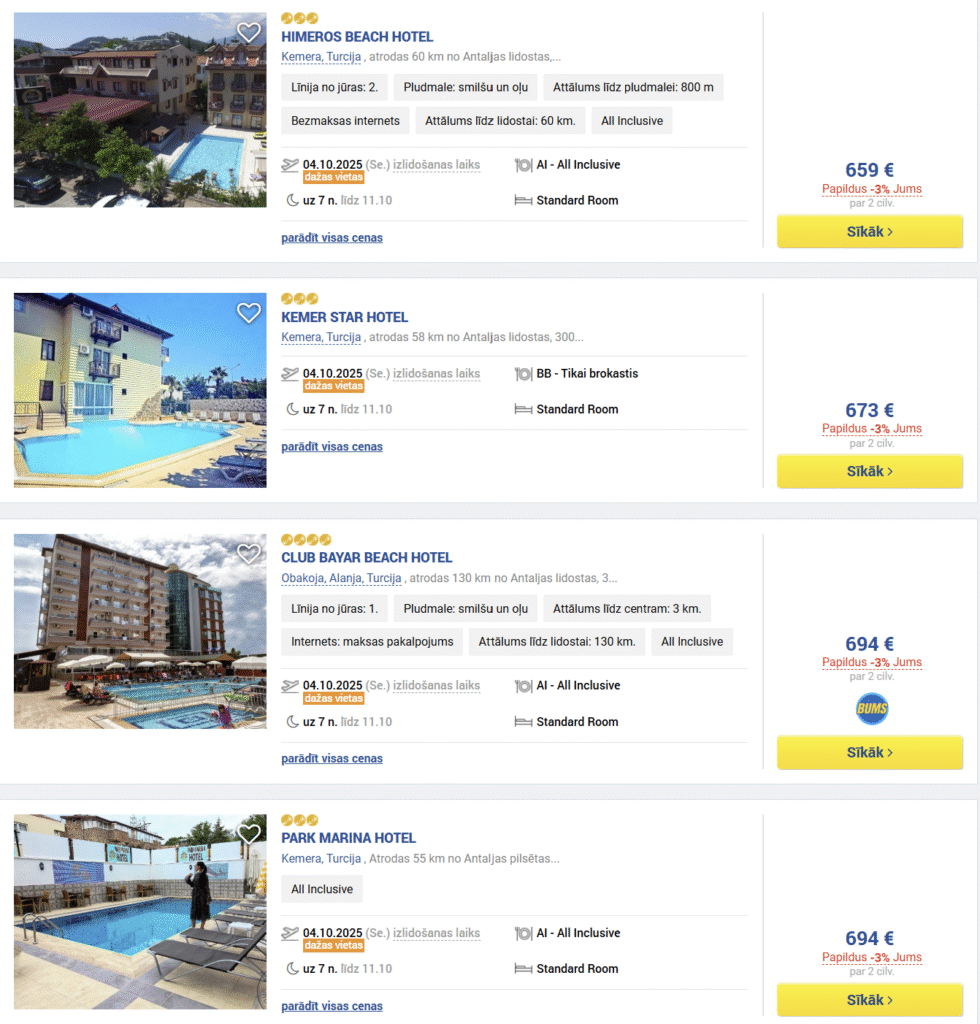Open Park Marina Hotel pool photo
Viewport: 980px width, 1024px height.
(140, 911)
